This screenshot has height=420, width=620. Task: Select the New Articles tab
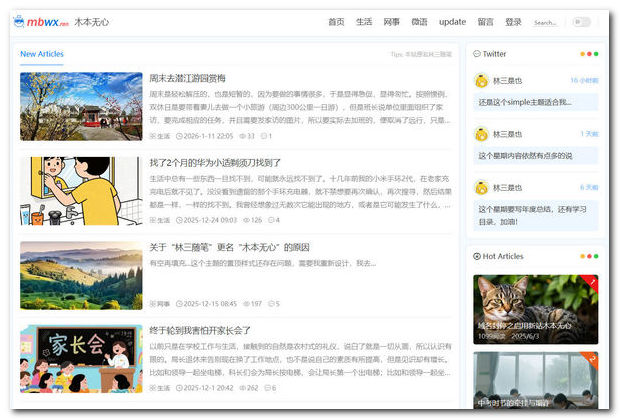click(x=42, y=54)
